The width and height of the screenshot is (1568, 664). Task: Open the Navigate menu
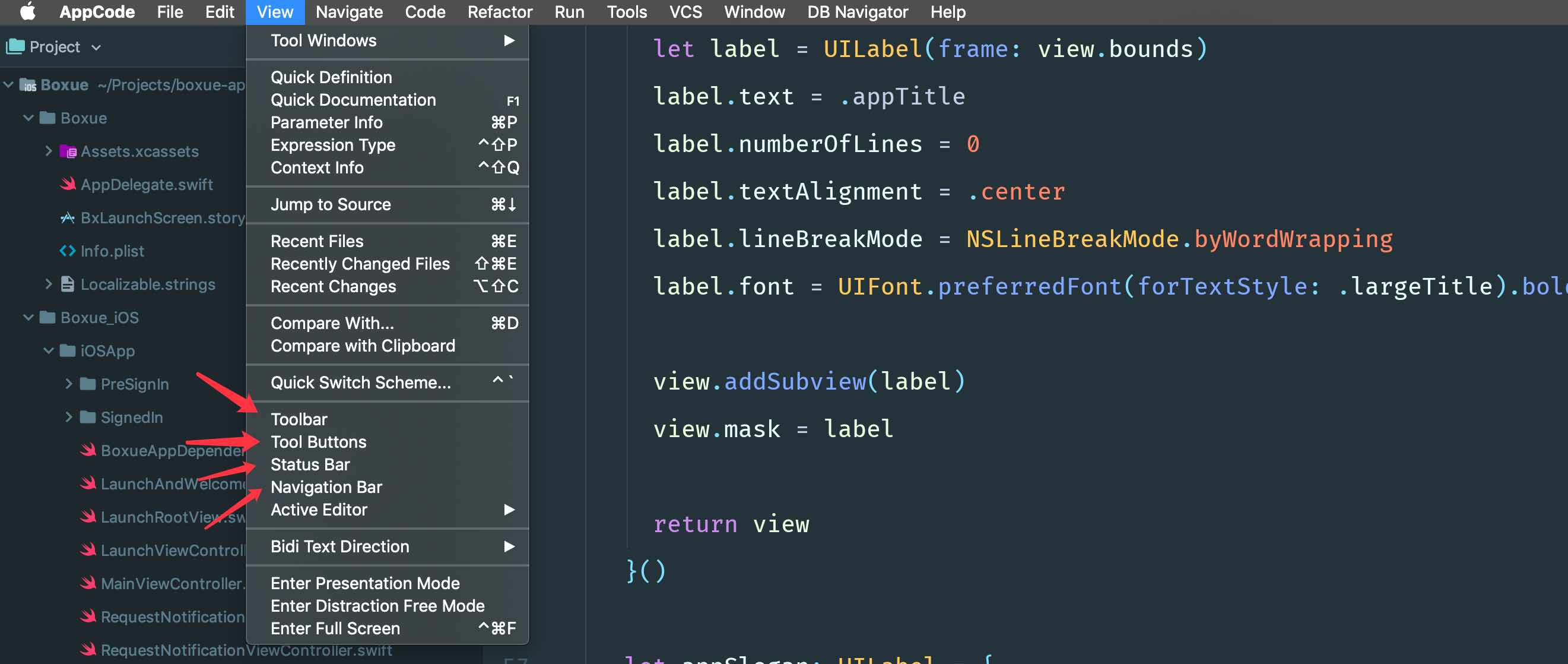(x=349, y=11)
